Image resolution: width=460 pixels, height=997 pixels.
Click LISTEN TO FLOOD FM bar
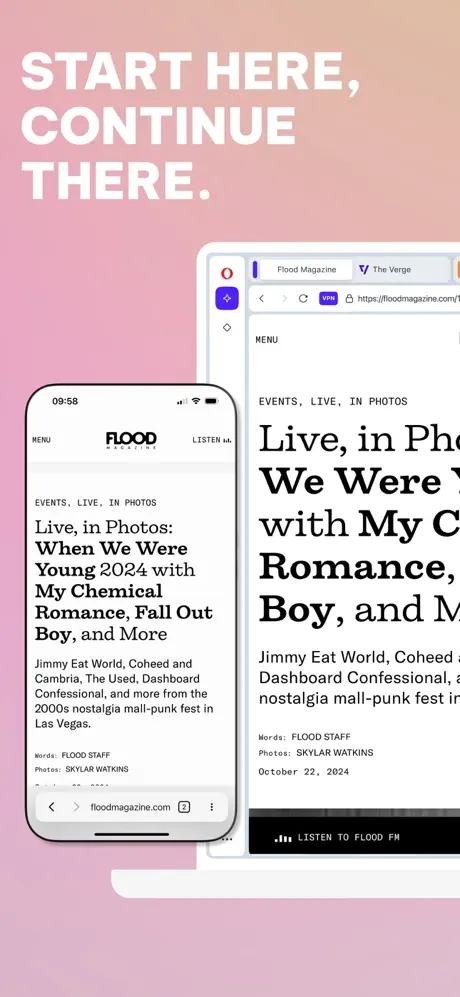coord(354,837)
